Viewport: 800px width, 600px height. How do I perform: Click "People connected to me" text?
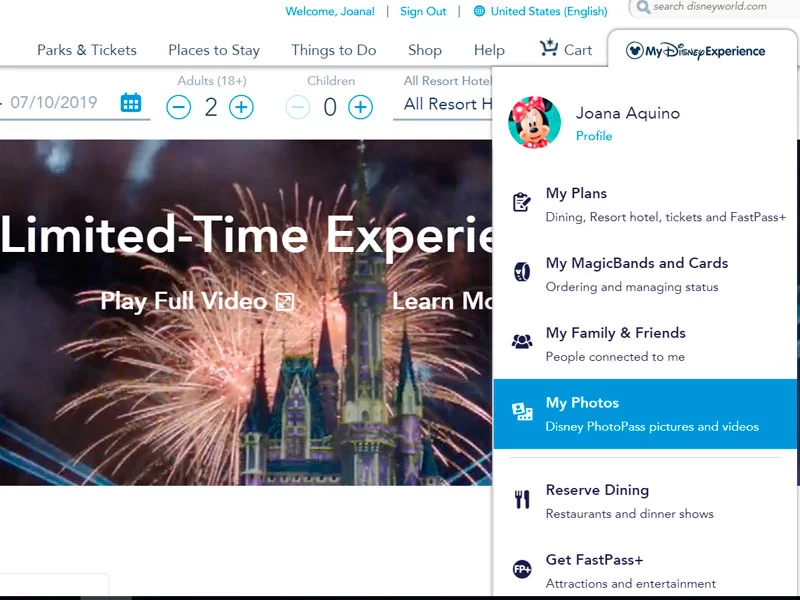click(615, 357)
